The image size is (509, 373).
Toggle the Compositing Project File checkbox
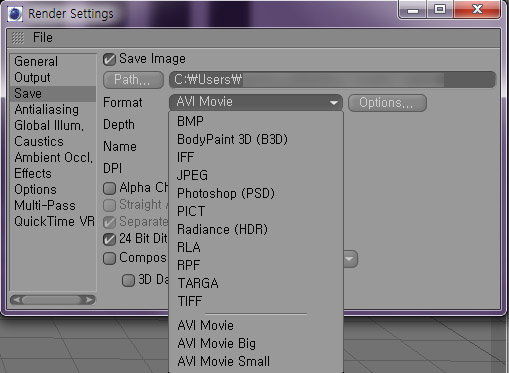pyautogui.click(x=109, y=258)
